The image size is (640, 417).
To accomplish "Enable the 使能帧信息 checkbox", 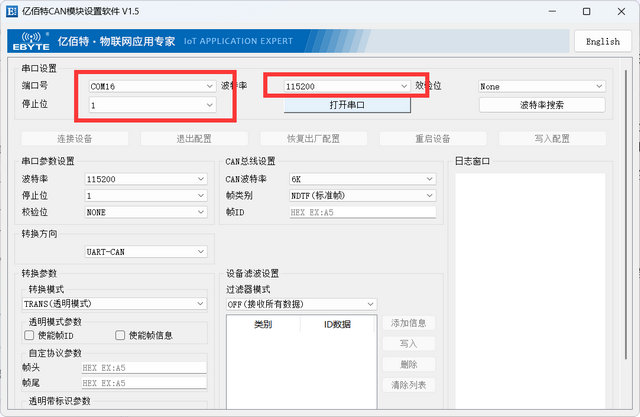I will point(120,335).
